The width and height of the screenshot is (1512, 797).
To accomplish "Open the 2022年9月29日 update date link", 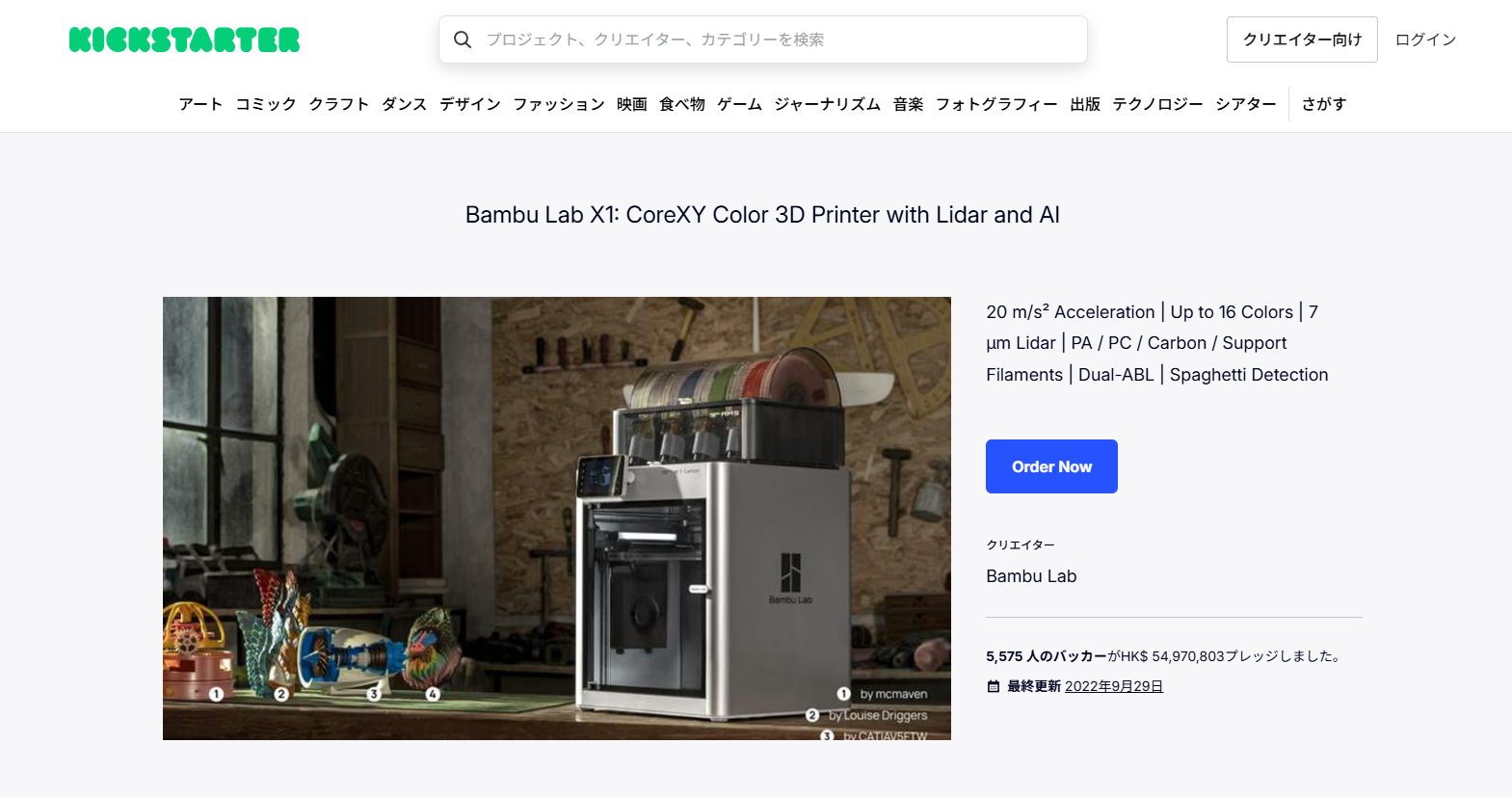I will pos(1114,686).
